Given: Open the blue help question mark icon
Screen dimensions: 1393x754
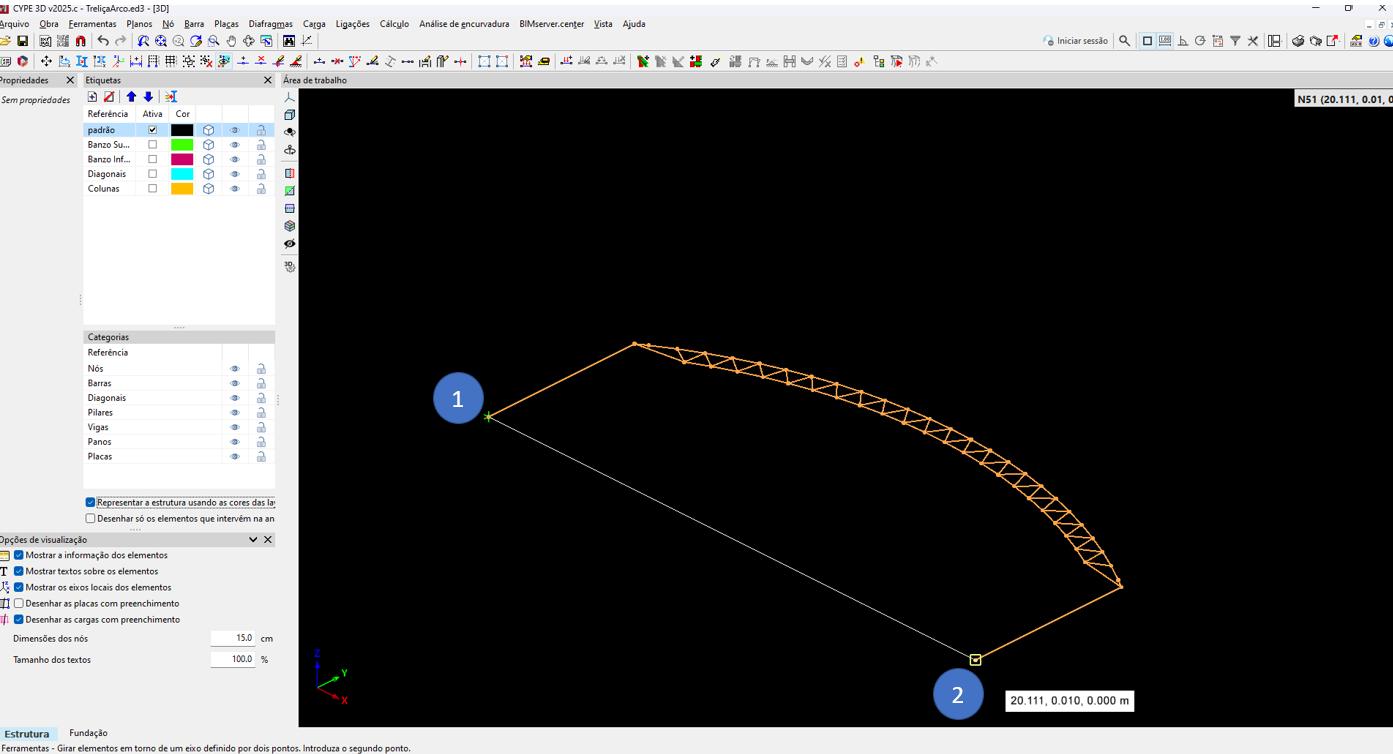Looking at the screenshot, I should click(x=1374, y=41).
